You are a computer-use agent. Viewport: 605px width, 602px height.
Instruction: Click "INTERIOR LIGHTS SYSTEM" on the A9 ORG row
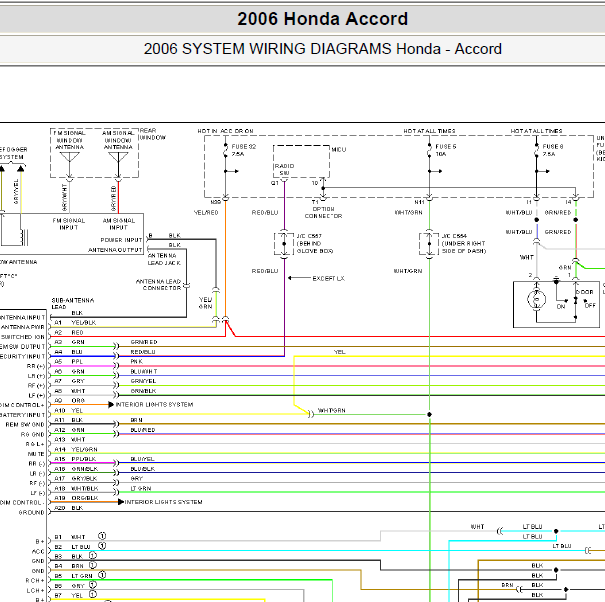coord(154,404)
